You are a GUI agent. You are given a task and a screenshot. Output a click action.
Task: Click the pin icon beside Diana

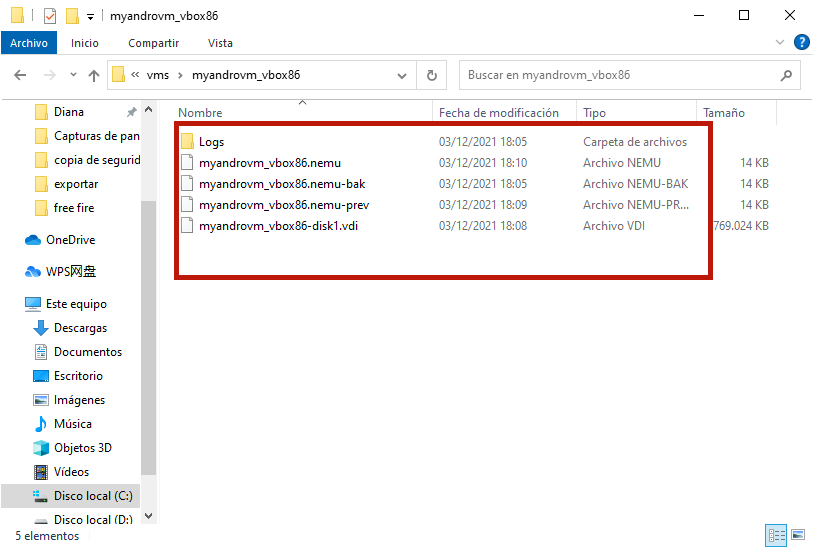tap(132, 112)
